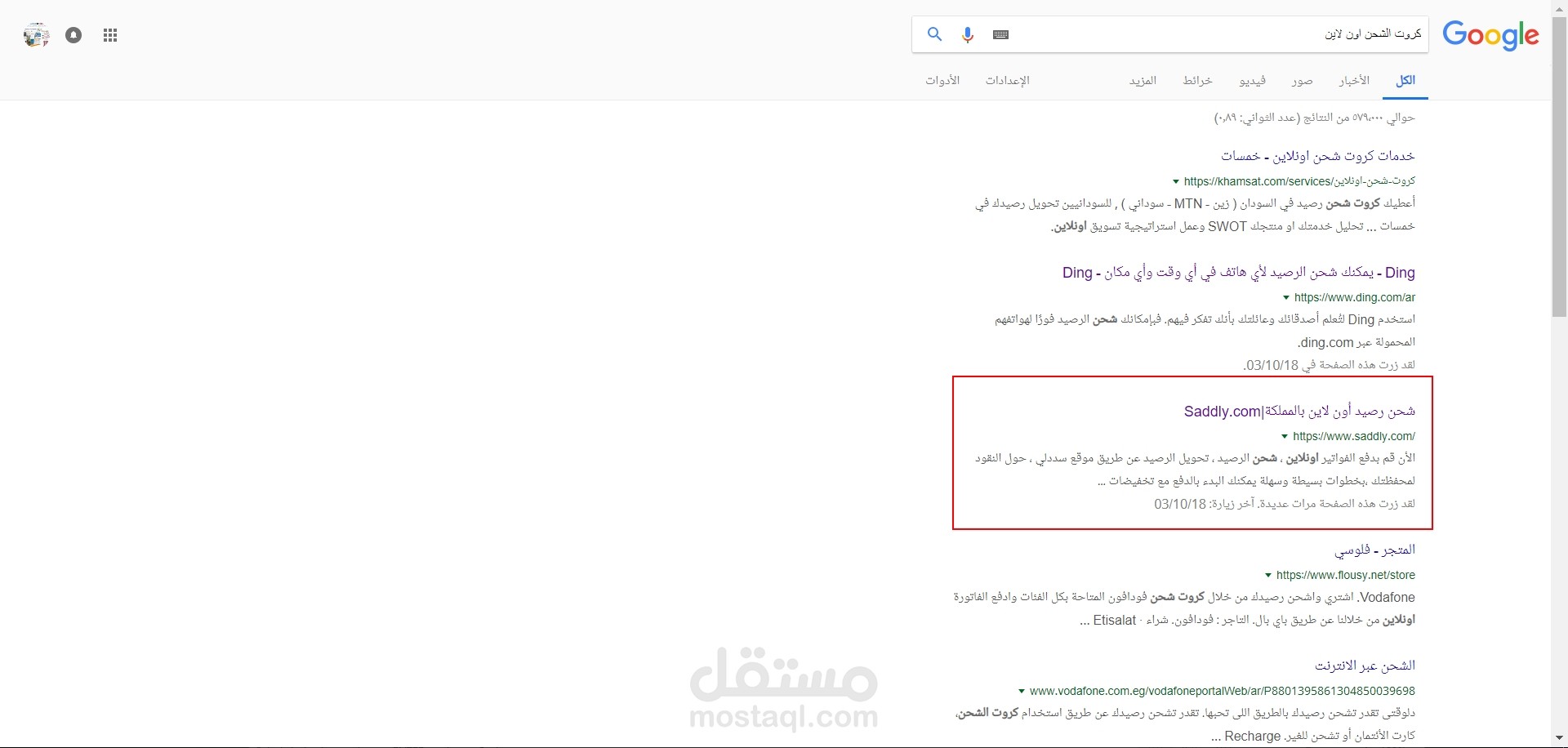Switch to the الأخبار tab
1568x748 pixels.
[1354, 80]
